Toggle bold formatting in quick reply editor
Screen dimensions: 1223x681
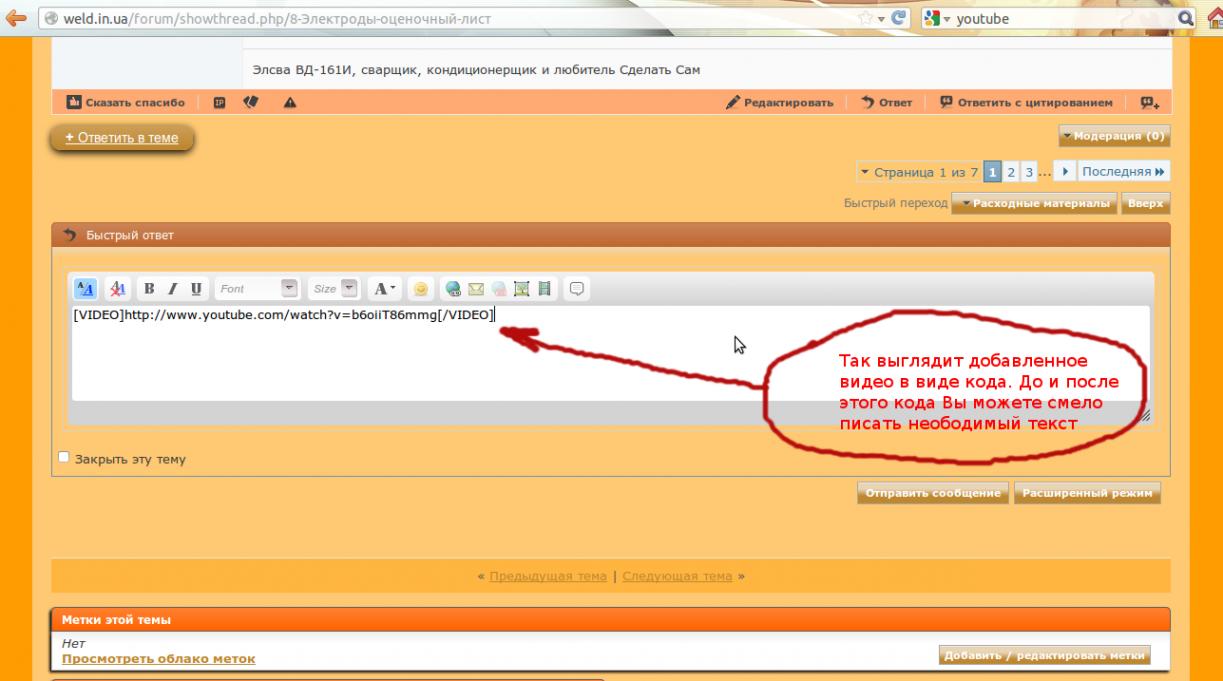pyautogui.click(x=149, y=289)
